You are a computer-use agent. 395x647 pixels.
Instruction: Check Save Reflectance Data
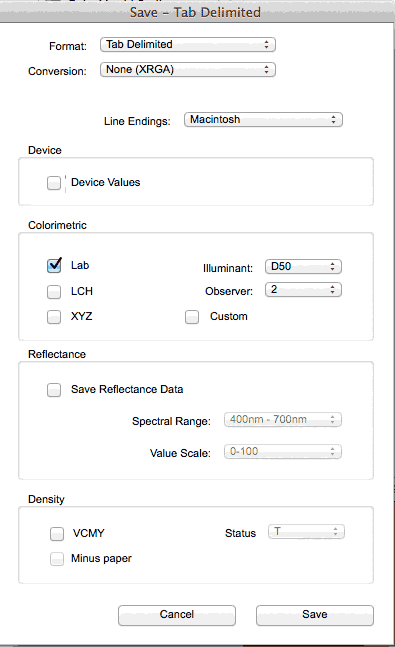point(54,390)
